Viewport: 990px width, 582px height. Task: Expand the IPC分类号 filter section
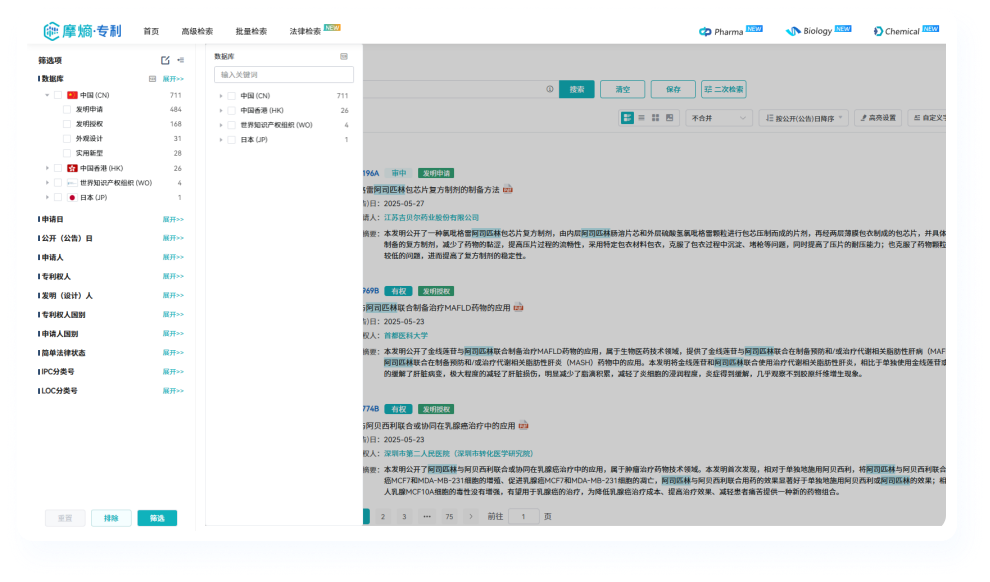[173, 372]
